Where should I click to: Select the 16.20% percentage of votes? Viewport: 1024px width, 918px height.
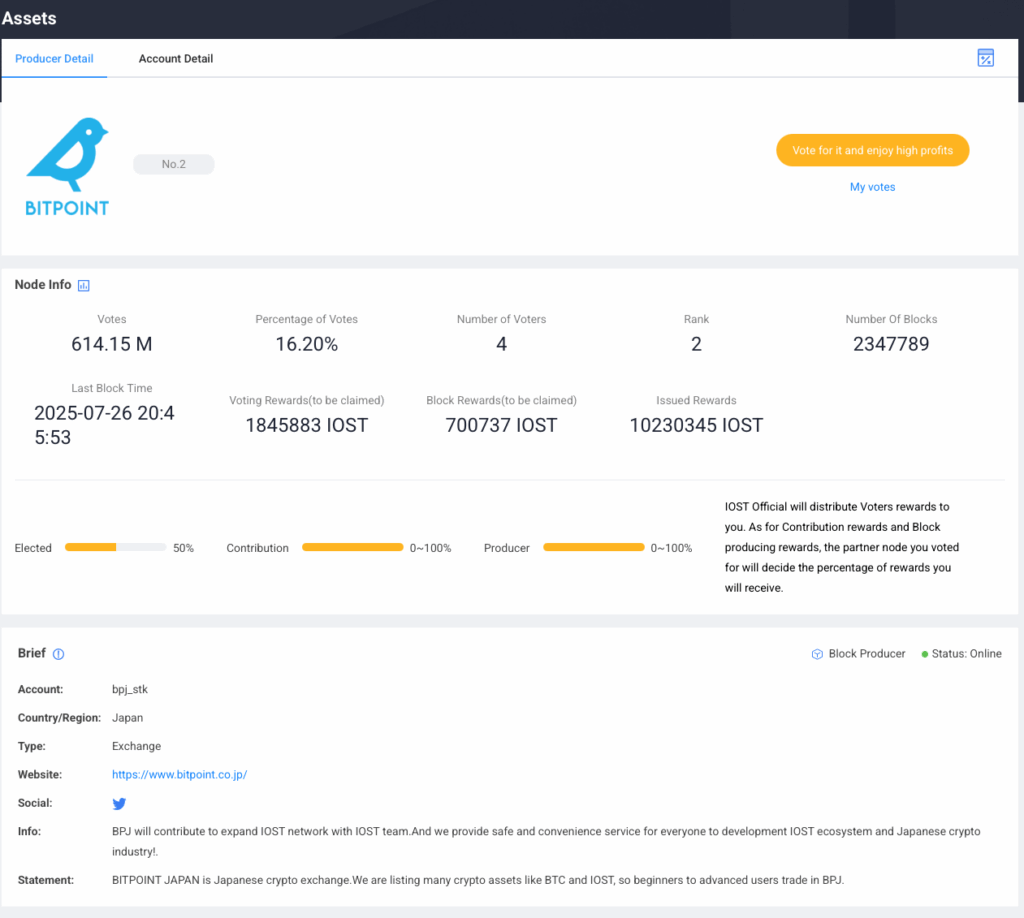coord(306,344)
